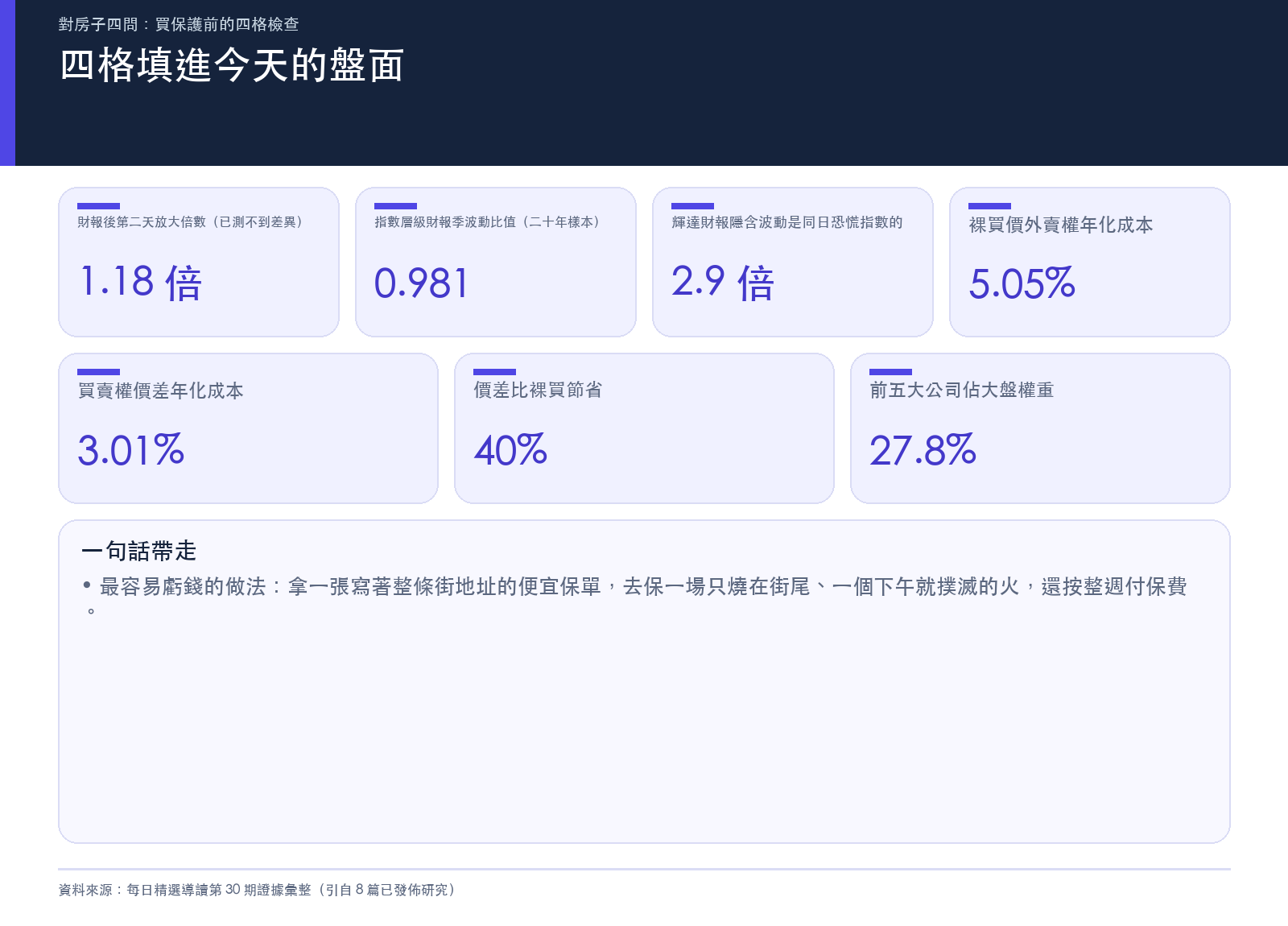Click the label 前五大公司佔大盤權重
The width and height of the screenshot is (1288, 926).
962,391
